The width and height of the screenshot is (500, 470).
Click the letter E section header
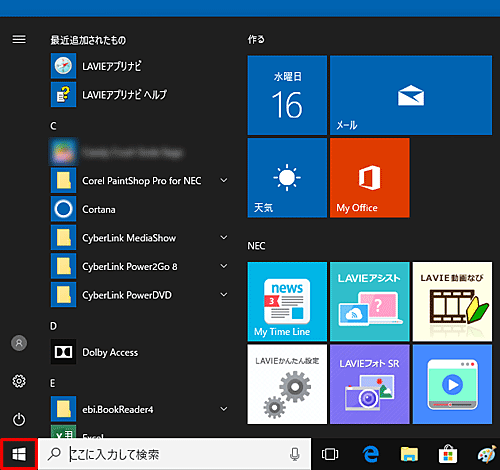pos(53,383)
